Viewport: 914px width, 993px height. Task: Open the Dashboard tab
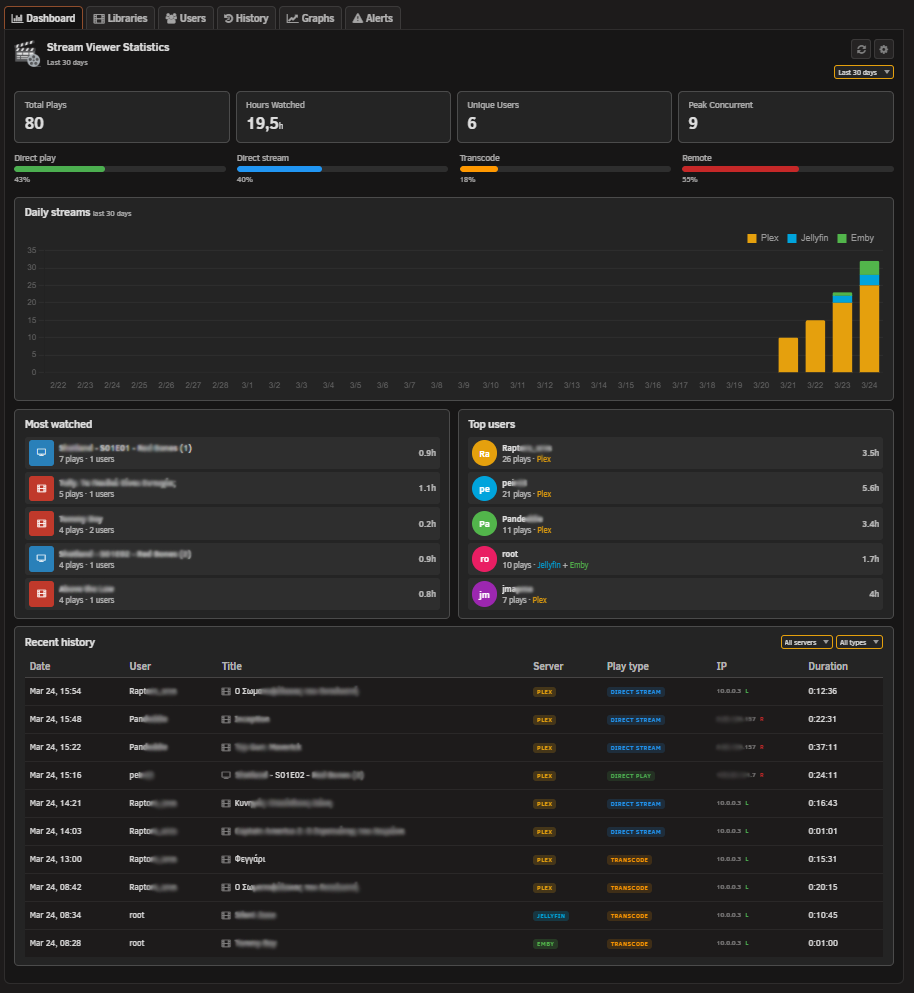tap(44, 18)
